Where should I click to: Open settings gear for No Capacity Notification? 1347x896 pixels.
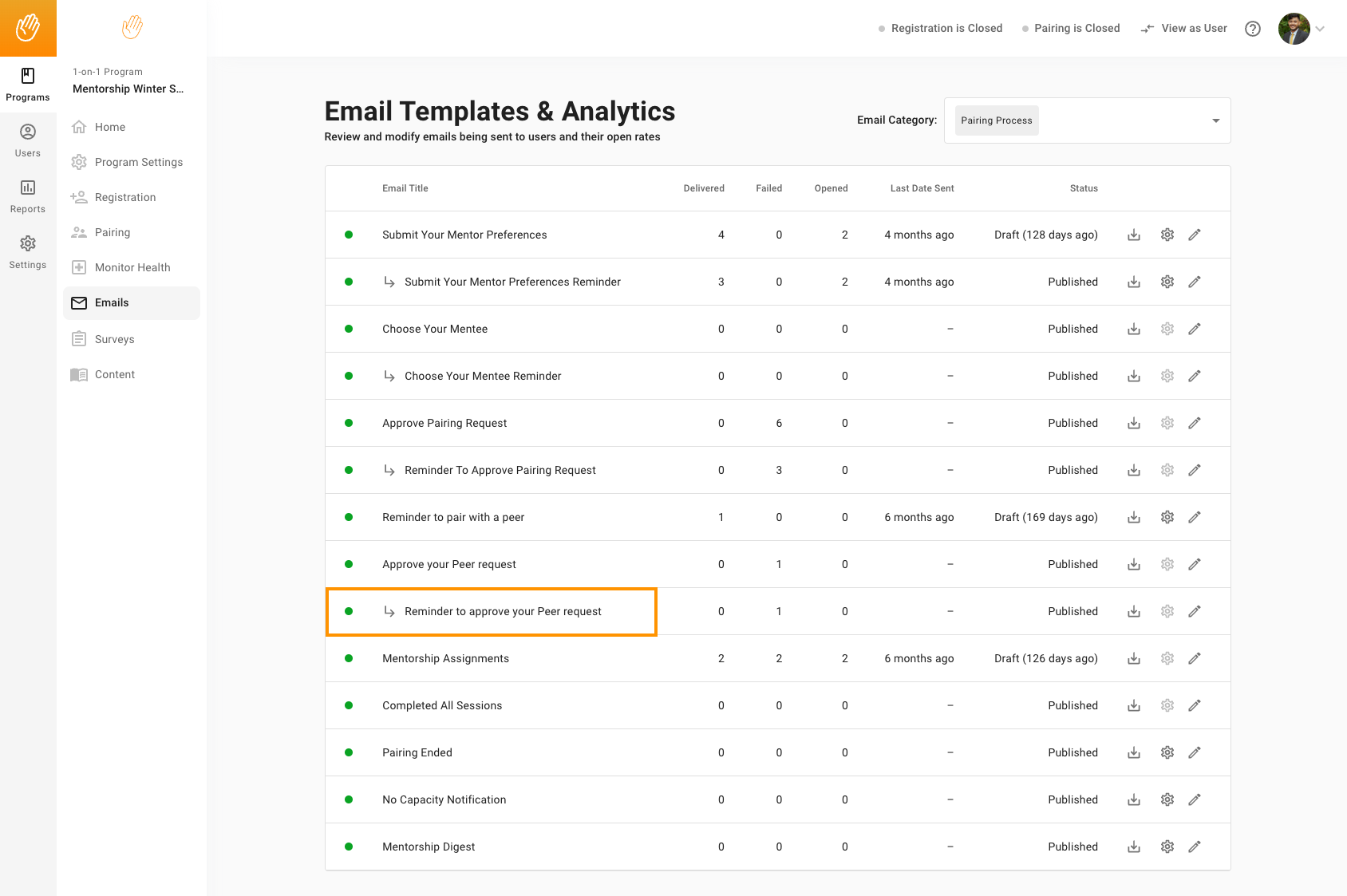[1167, 799]
